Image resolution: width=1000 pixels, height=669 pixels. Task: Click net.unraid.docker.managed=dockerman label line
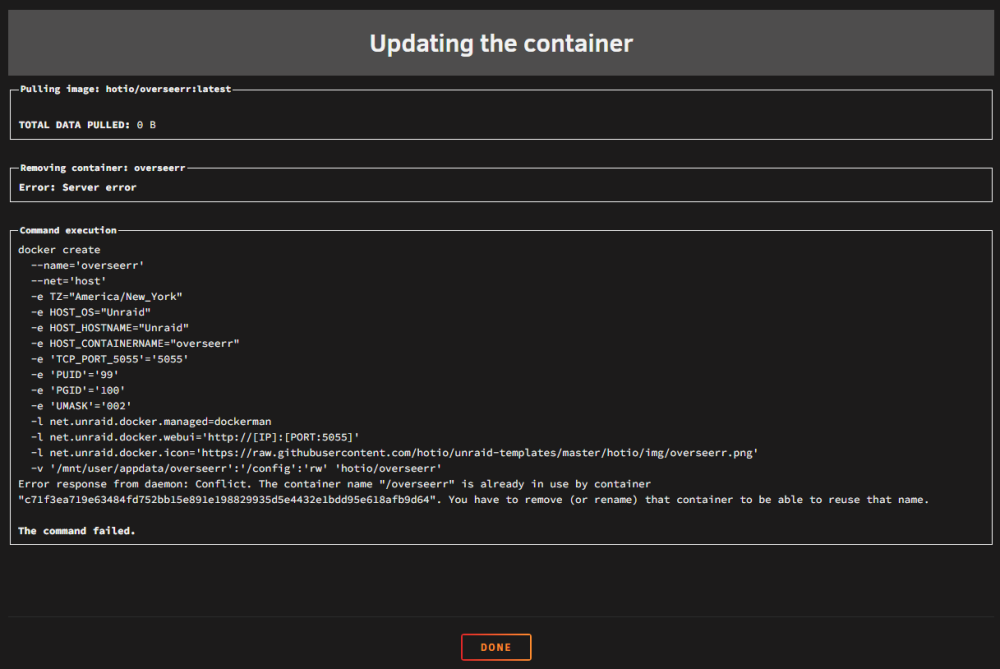tap(151, 422)
